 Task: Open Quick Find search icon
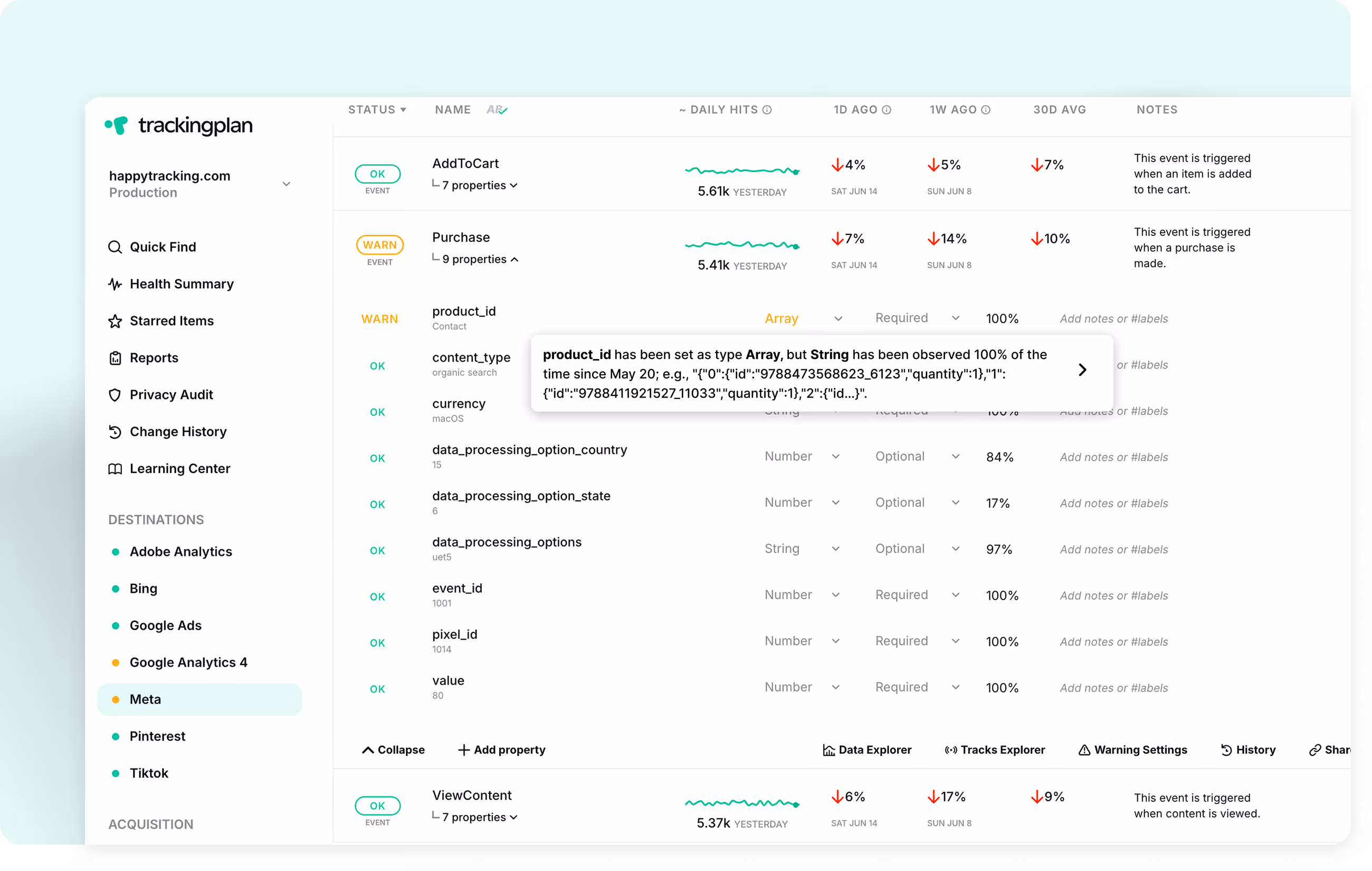115,247
